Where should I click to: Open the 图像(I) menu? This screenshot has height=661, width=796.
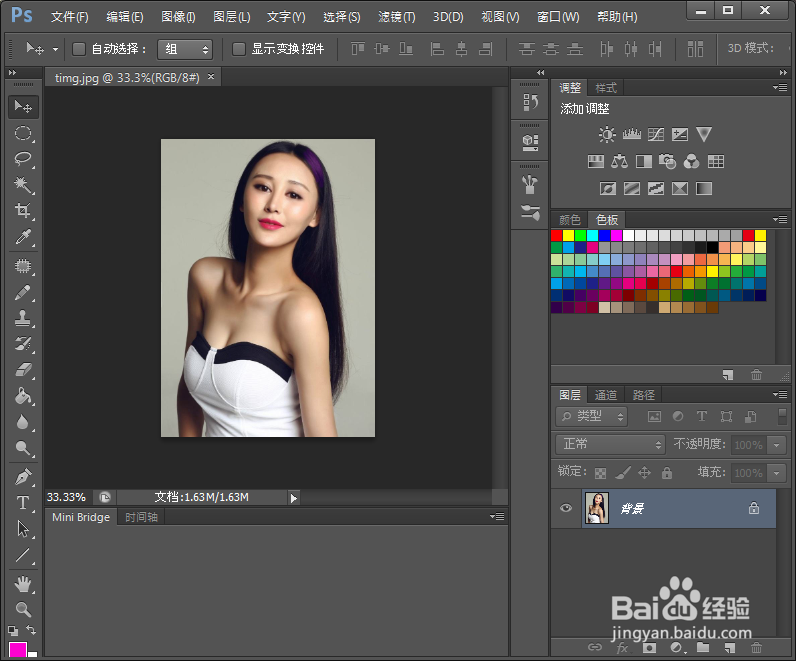click(x=178, y=17)
